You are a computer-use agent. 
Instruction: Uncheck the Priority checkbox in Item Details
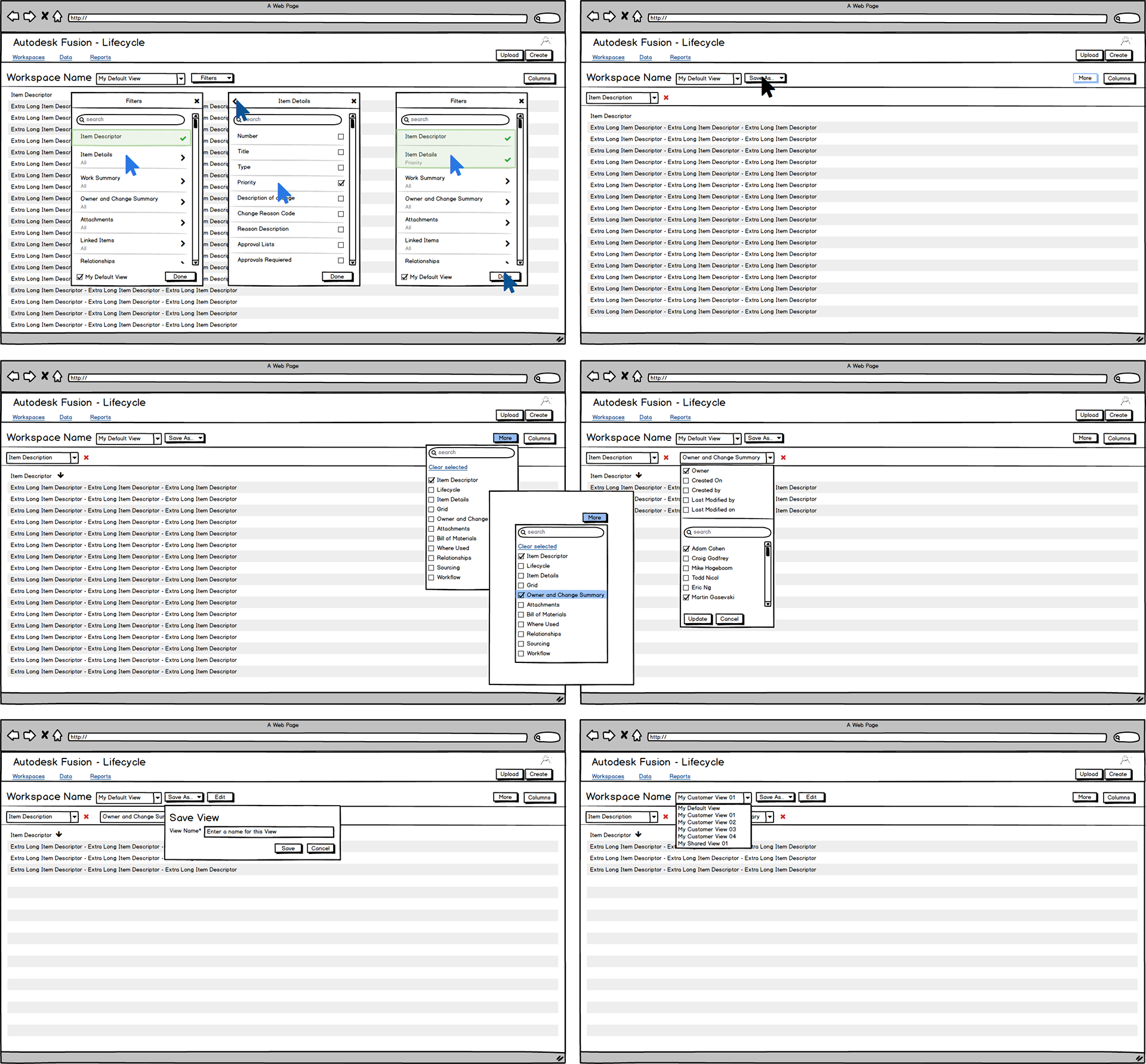(x=341, y=183)
